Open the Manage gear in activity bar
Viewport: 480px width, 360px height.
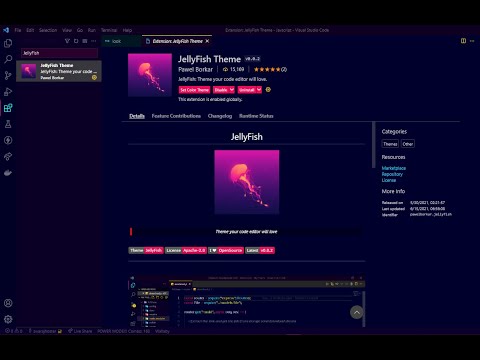8,319
